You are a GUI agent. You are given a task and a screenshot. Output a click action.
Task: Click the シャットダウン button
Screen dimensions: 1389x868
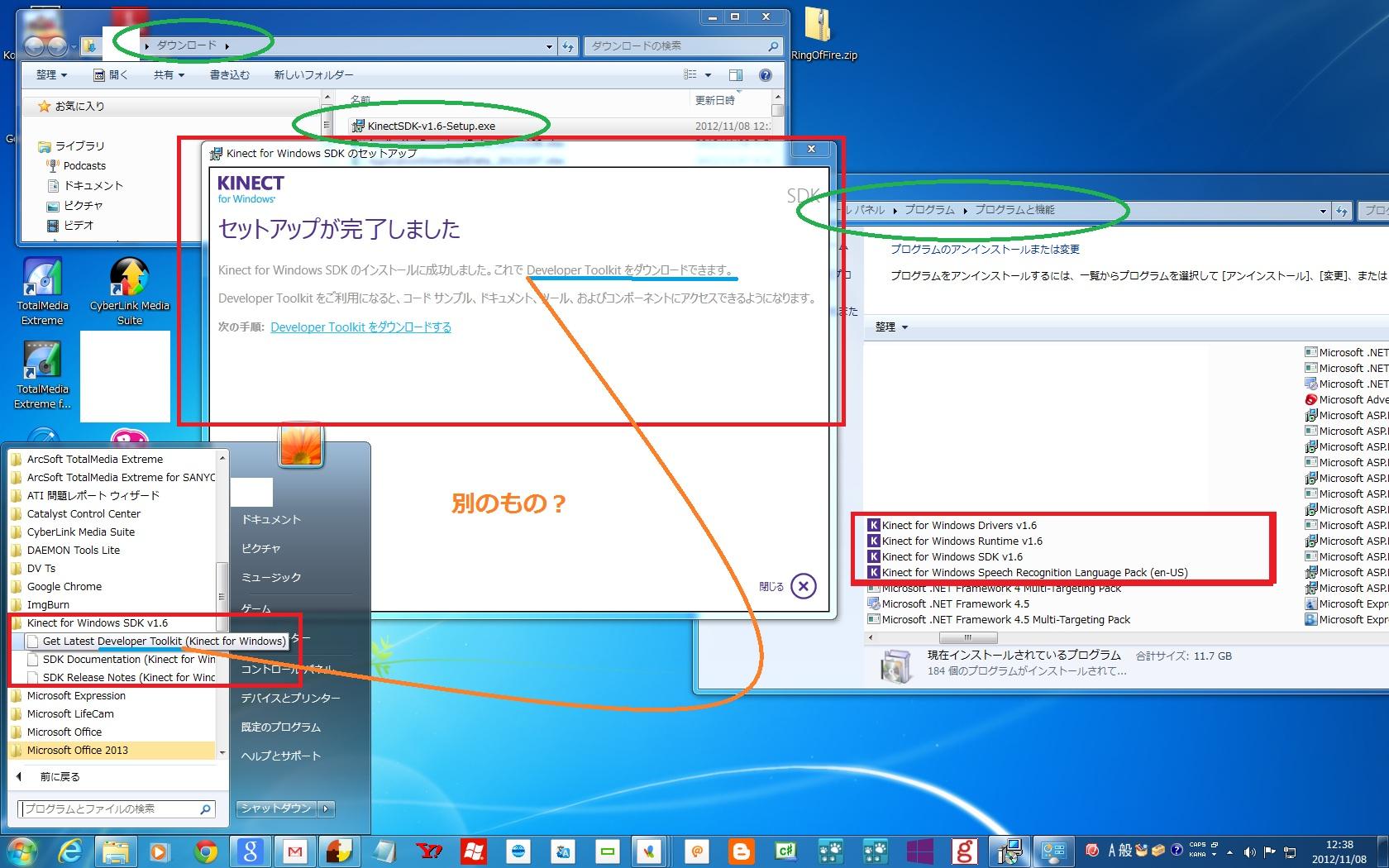click(277, 808)
